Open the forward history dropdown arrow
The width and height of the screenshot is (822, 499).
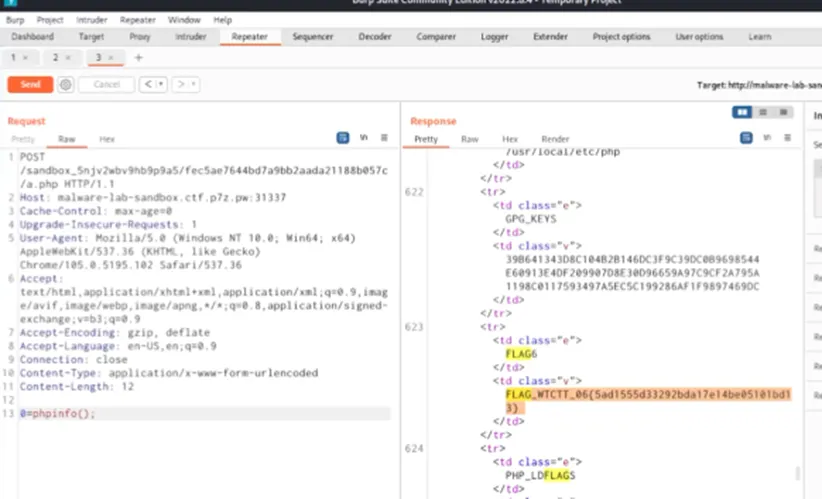pyautogui.click(x=193, y=84)
